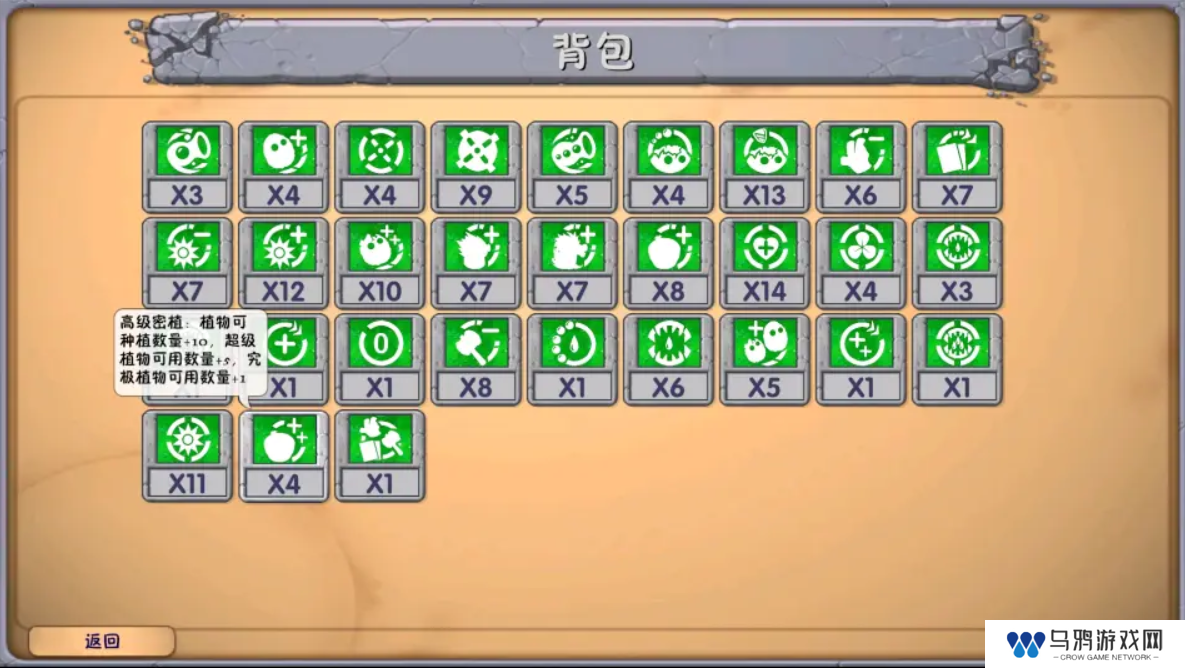Open the Crow Game Network watermark link

(1084, 644)
